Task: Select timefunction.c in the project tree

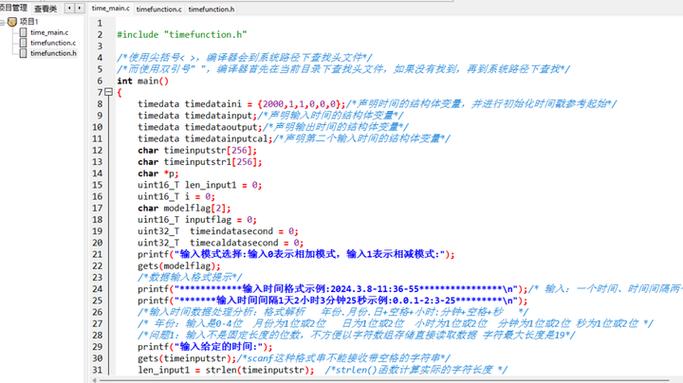Action: tap(53, 43)
